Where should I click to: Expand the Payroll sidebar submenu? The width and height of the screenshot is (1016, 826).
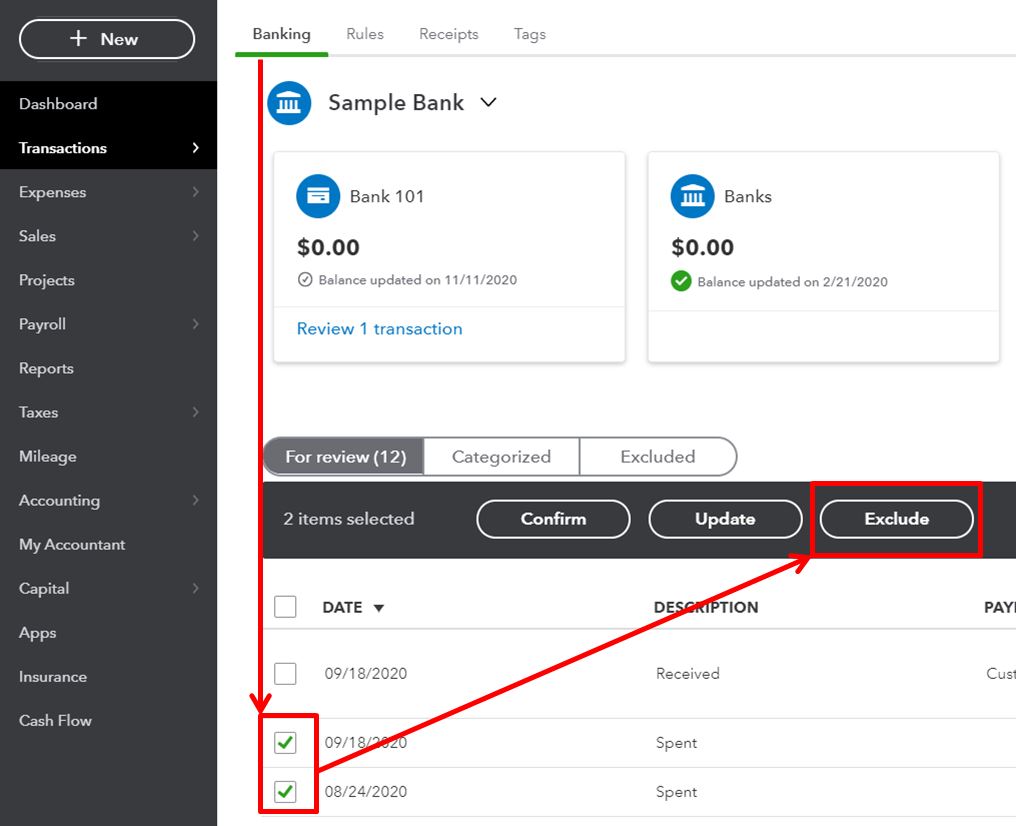[195, 324]
